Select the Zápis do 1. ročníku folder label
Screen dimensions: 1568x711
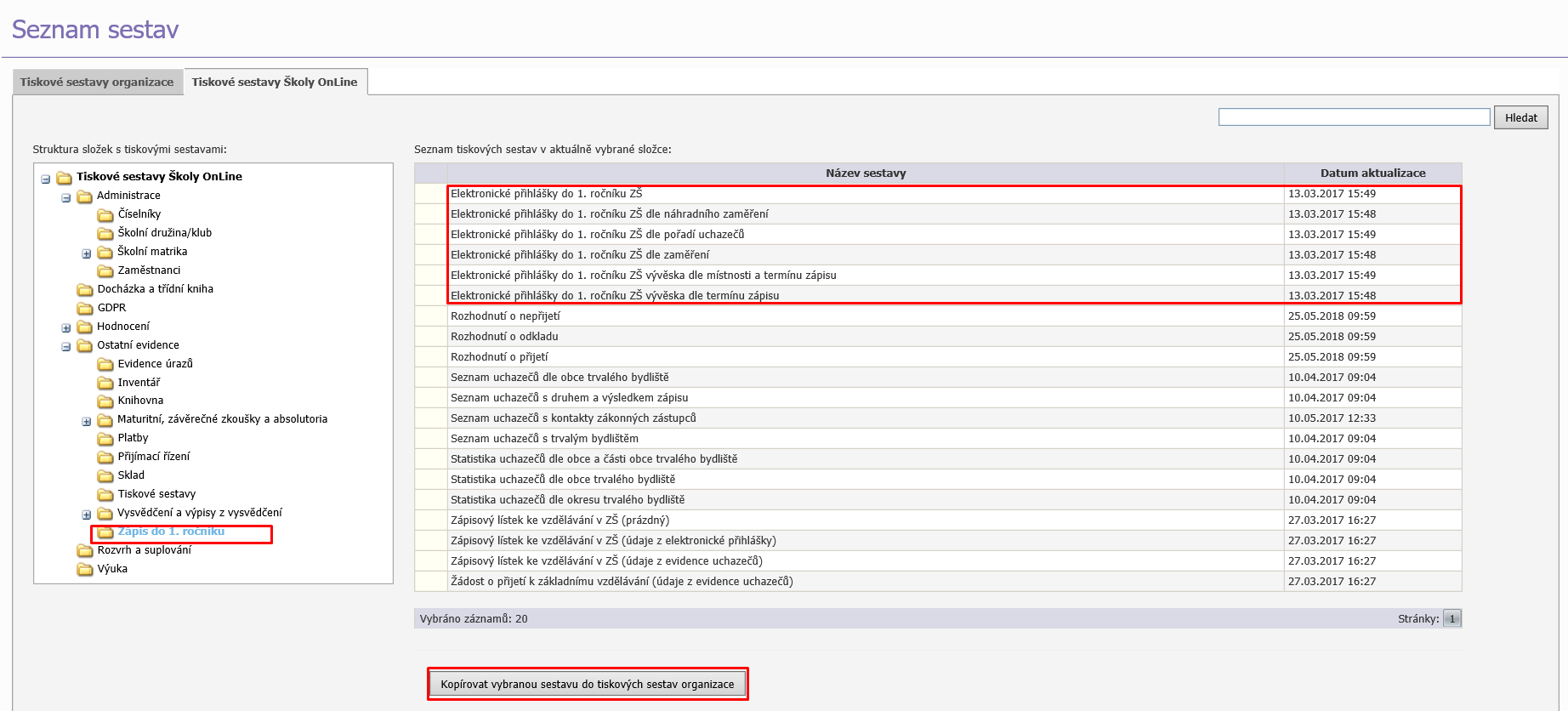click(x=171, y=532)
